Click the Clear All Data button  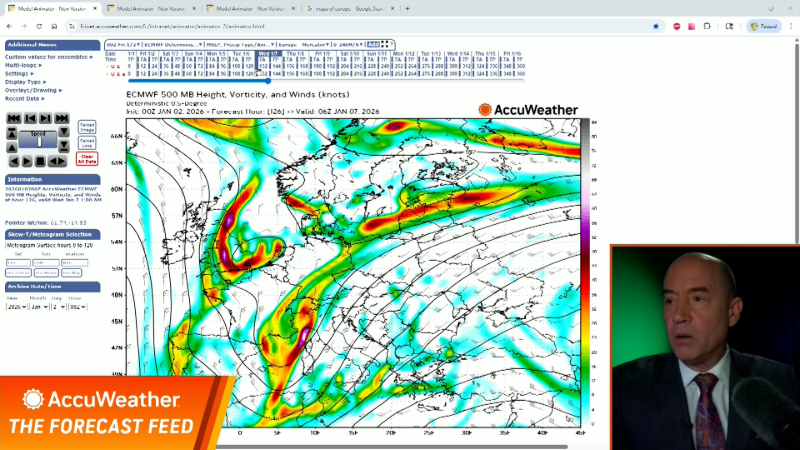click(x=87, y=159)
